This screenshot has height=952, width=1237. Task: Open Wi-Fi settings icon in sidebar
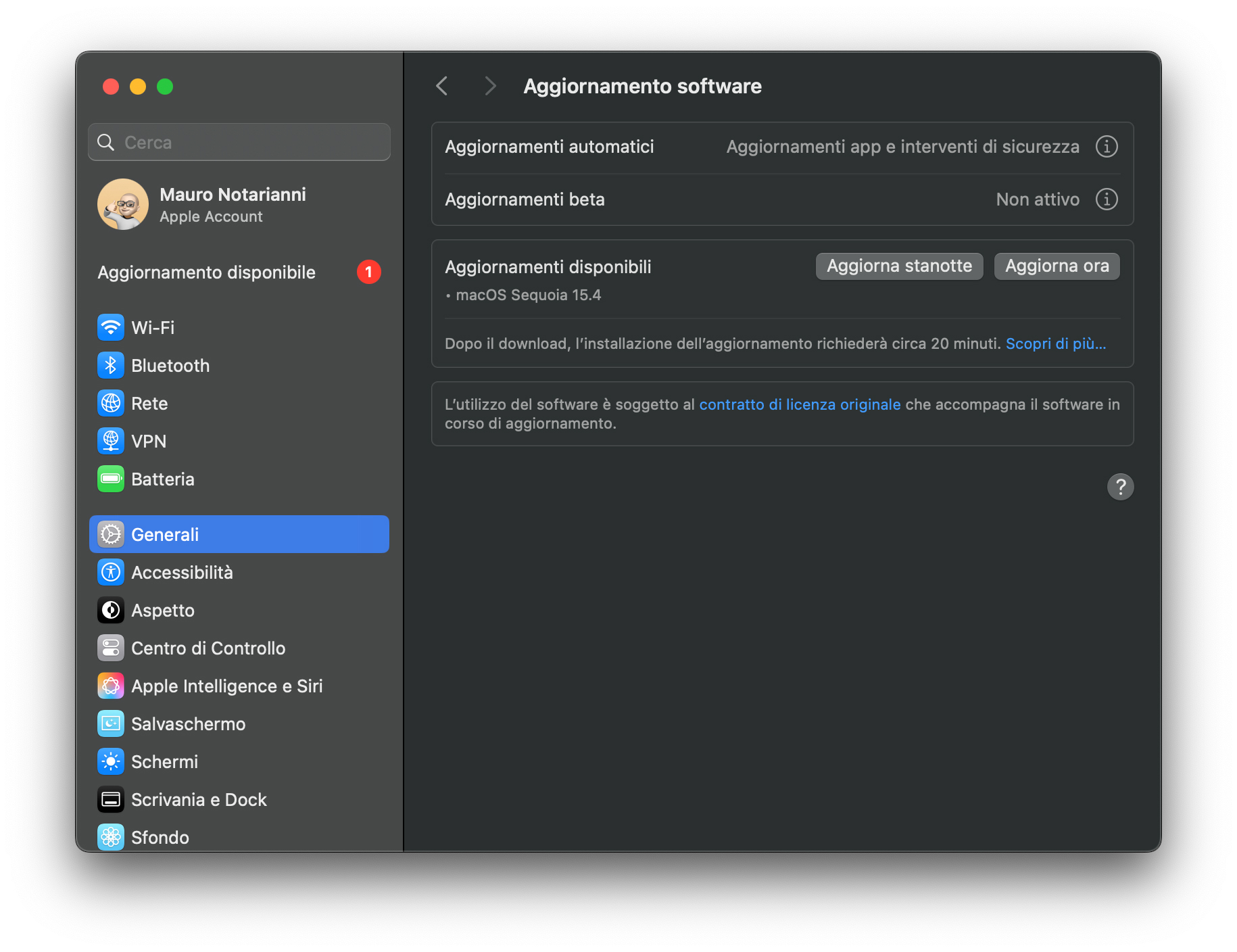[111, 328]
